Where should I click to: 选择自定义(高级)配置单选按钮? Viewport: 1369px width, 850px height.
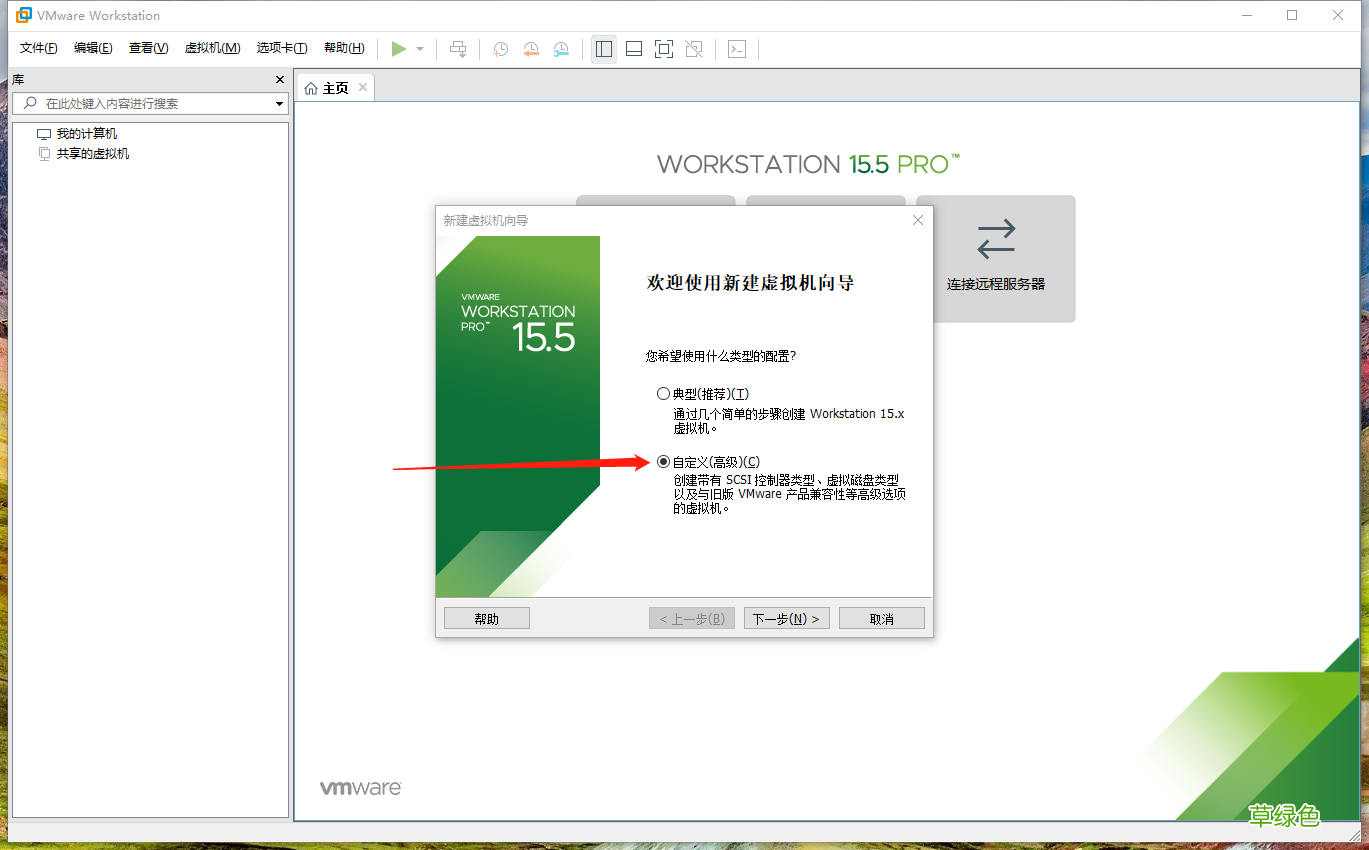(x=663, y=461)
